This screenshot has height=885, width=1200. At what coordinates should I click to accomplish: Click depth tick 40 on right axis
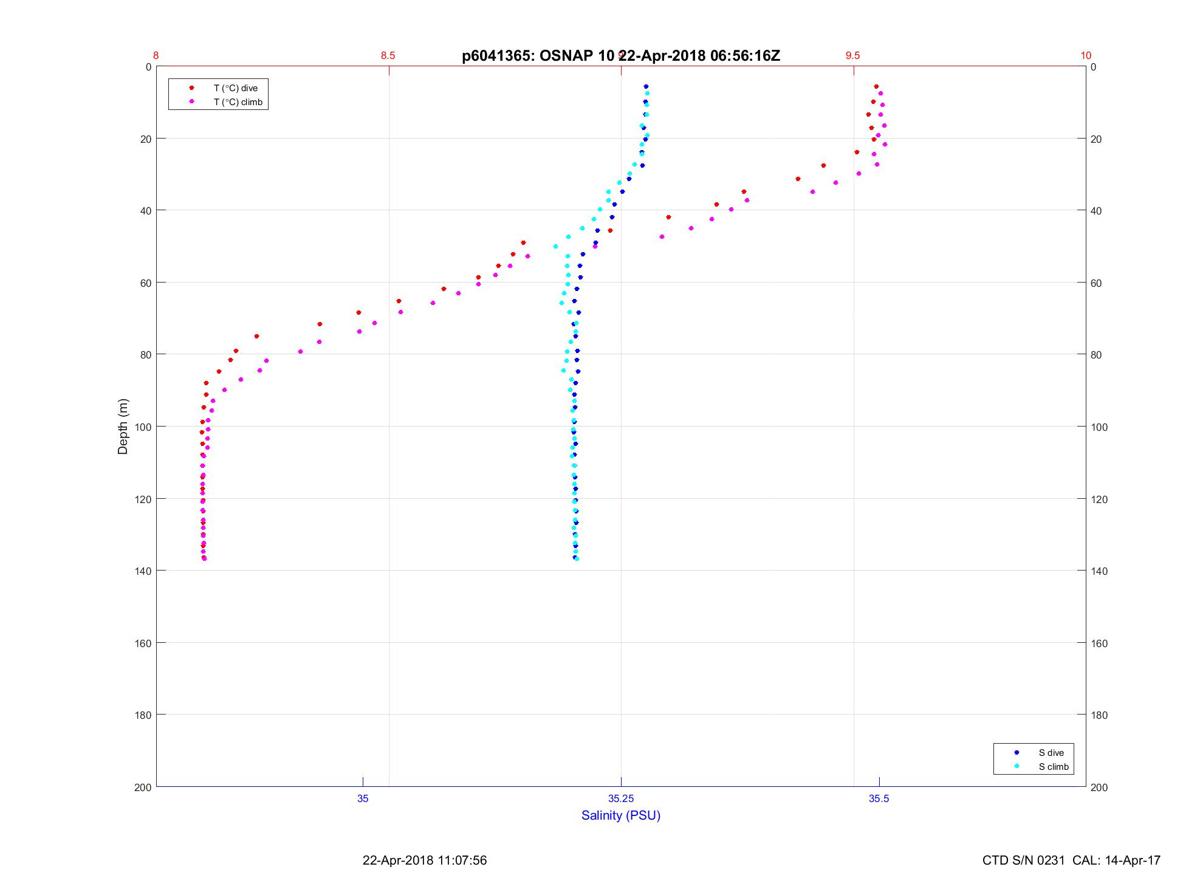[1097, 211]
